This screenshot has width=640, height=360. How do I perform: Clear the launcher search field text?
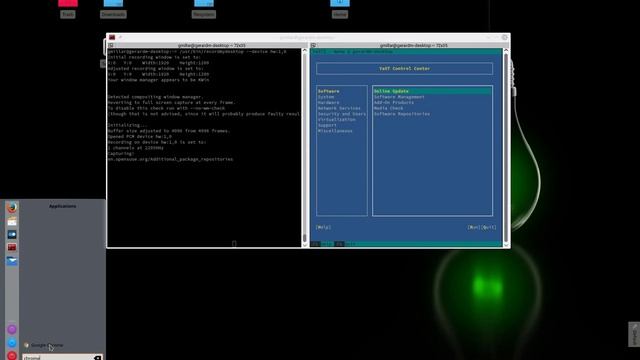tap(98, 358)
